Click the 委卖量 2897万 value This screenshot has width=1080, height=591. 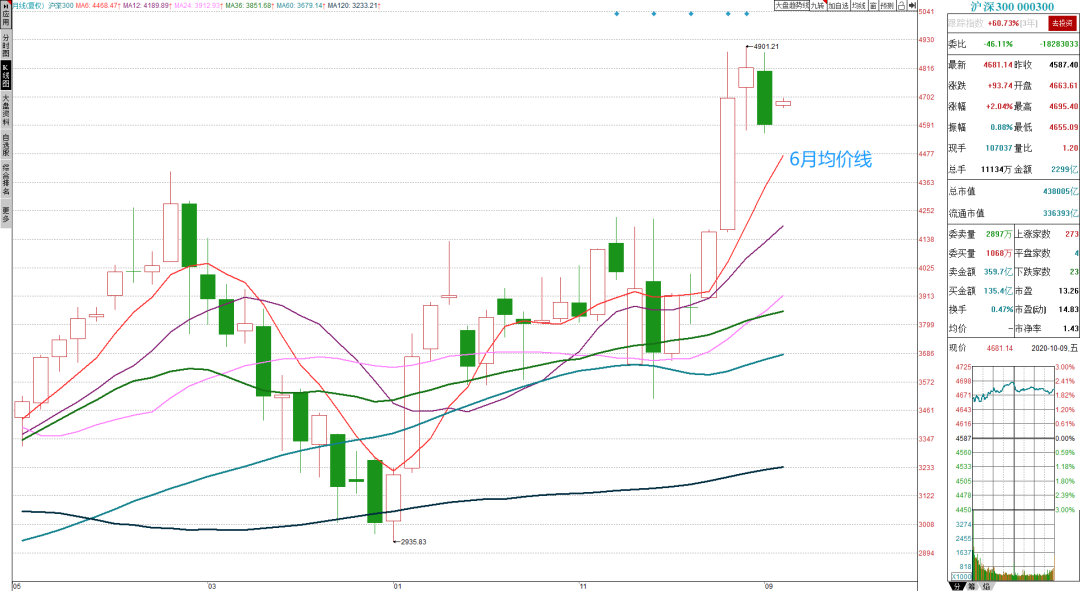click(x=999, y=234)
